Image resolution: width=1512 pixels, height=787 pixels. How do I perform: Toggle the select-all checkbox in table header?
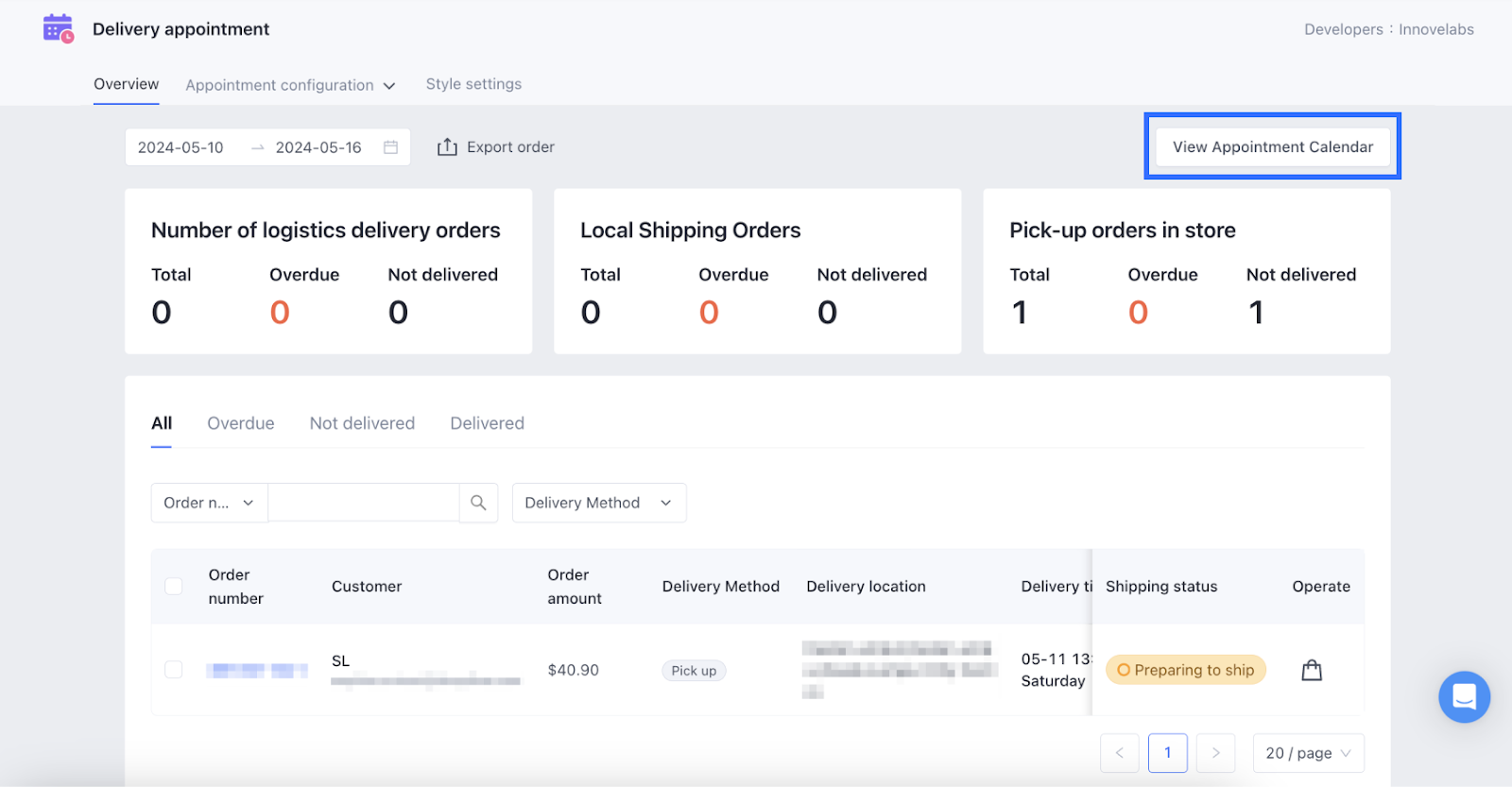174,587
